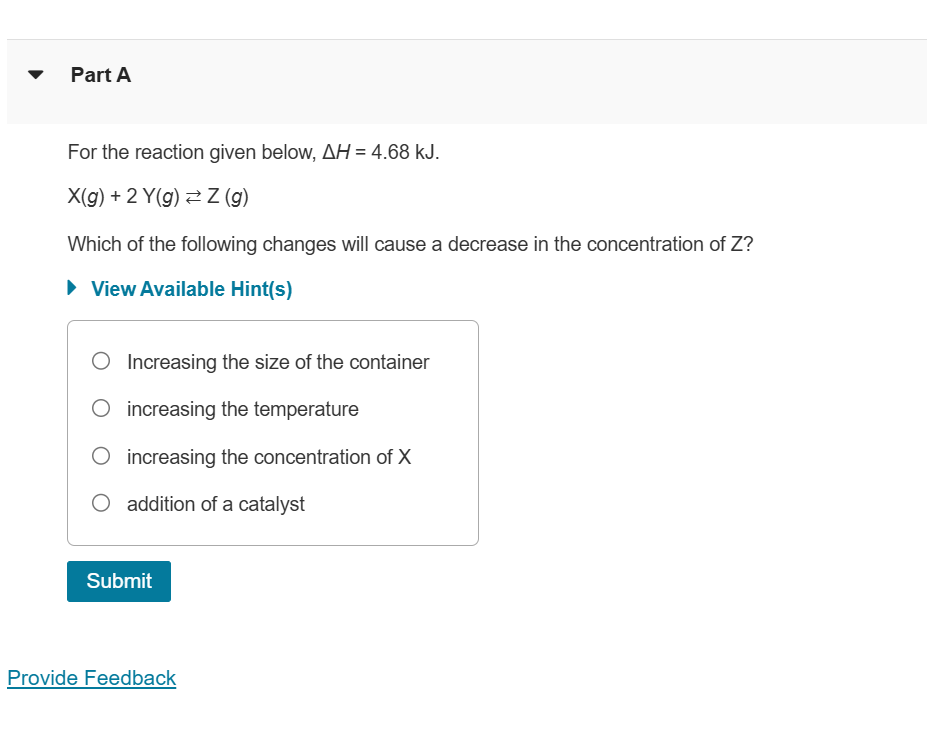Click inside the answer choices box
The width and height of the screenshot is (927, 736).
[x=272, y=432]
